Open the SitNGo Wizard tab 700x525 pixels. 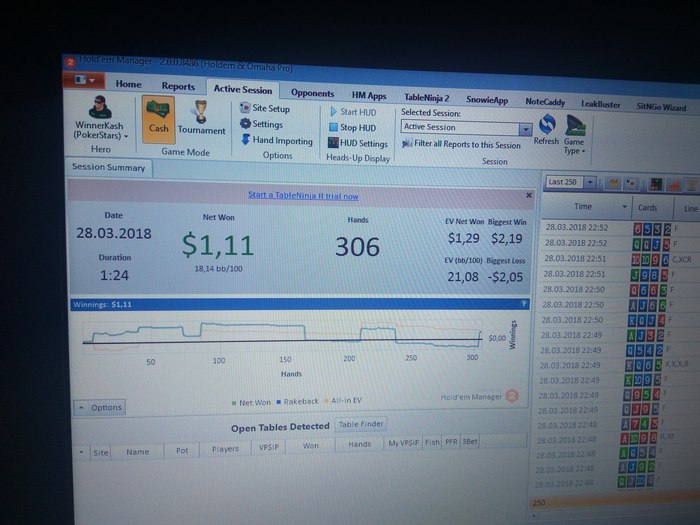point(661,107)
